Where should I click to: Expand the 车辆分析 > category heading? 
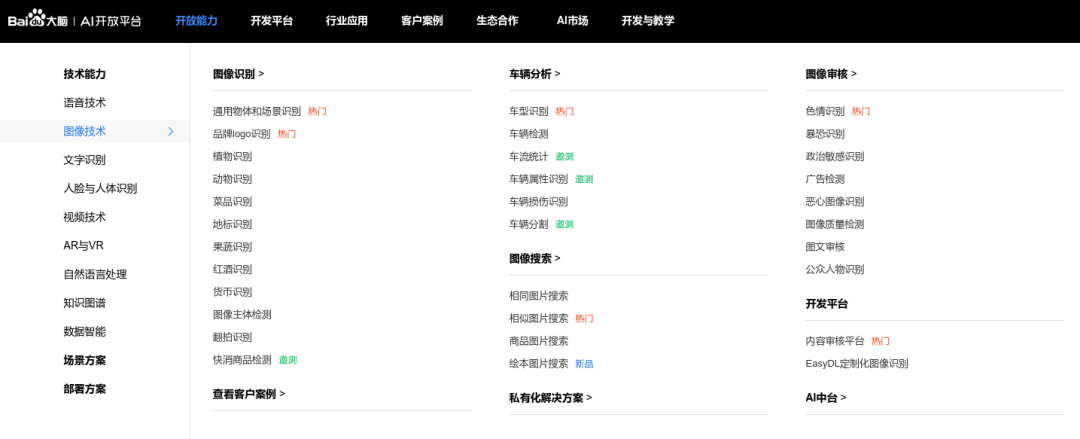click(534, 74)
